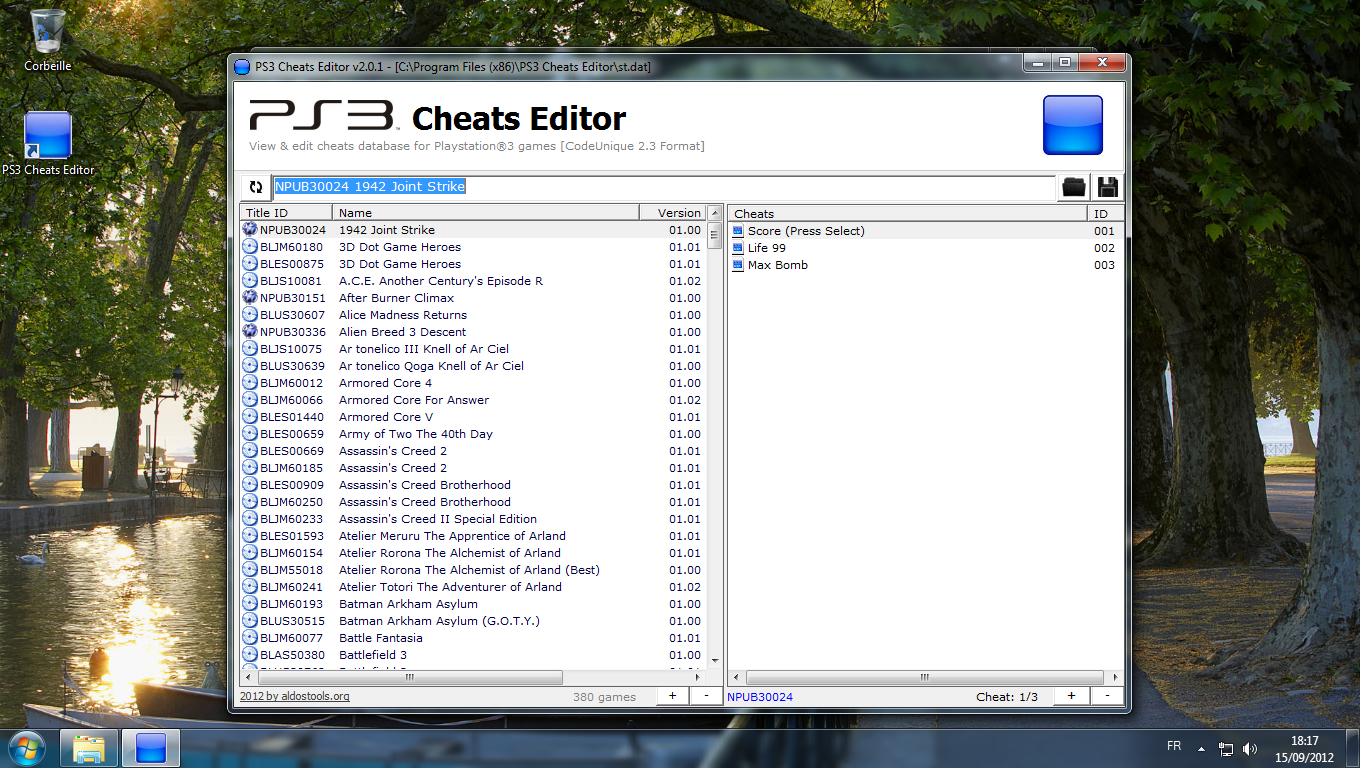Select Assassin's Creed II Special Edition
This screenshot has width=1360, height=768.
pyautogui.click(x=473, y=519)
